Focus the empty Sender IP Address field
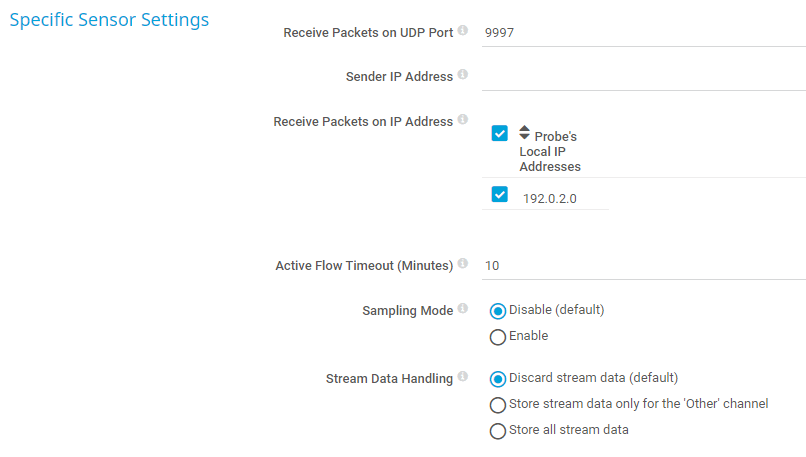The height and width of the screenshot is (457, 806). [640, 76]
